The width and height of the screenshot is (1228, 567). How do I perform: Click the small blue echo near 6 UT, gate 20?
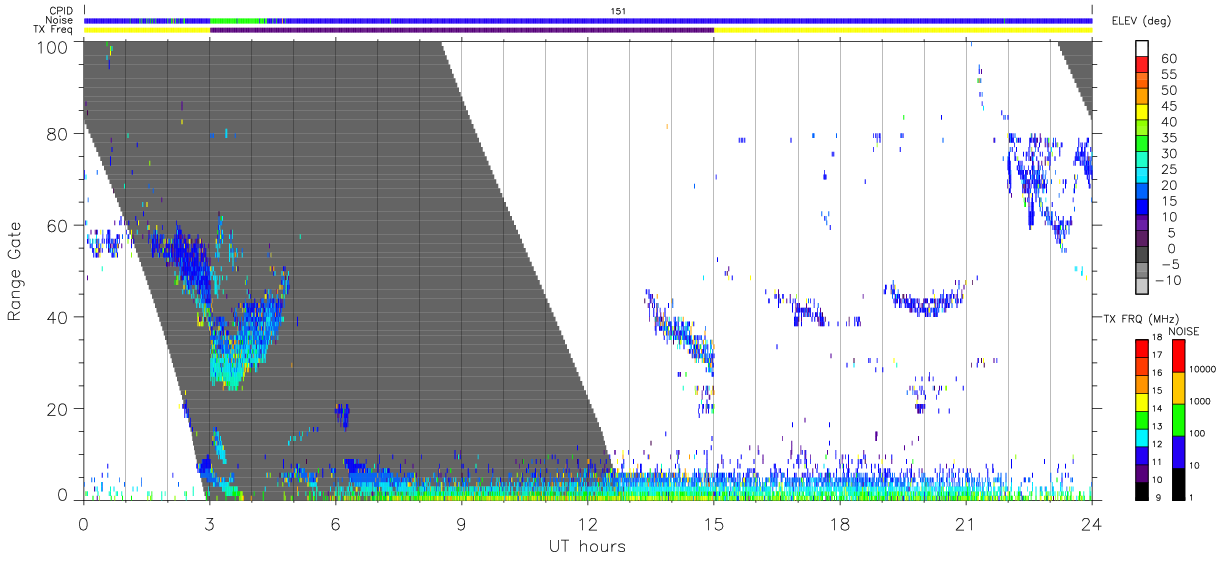click(x=342, y=415)
